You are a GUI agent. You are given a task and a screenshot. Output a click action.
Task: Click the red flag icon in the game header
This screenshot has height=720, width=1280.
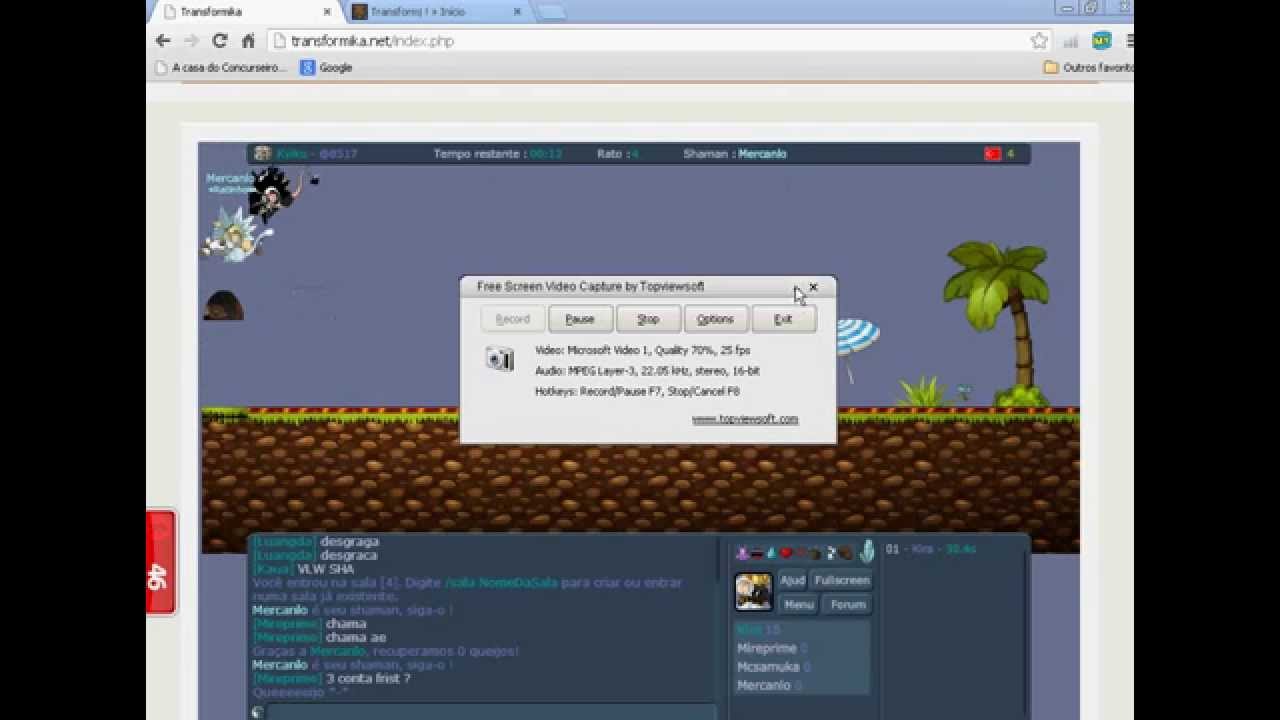coord(992,154)
